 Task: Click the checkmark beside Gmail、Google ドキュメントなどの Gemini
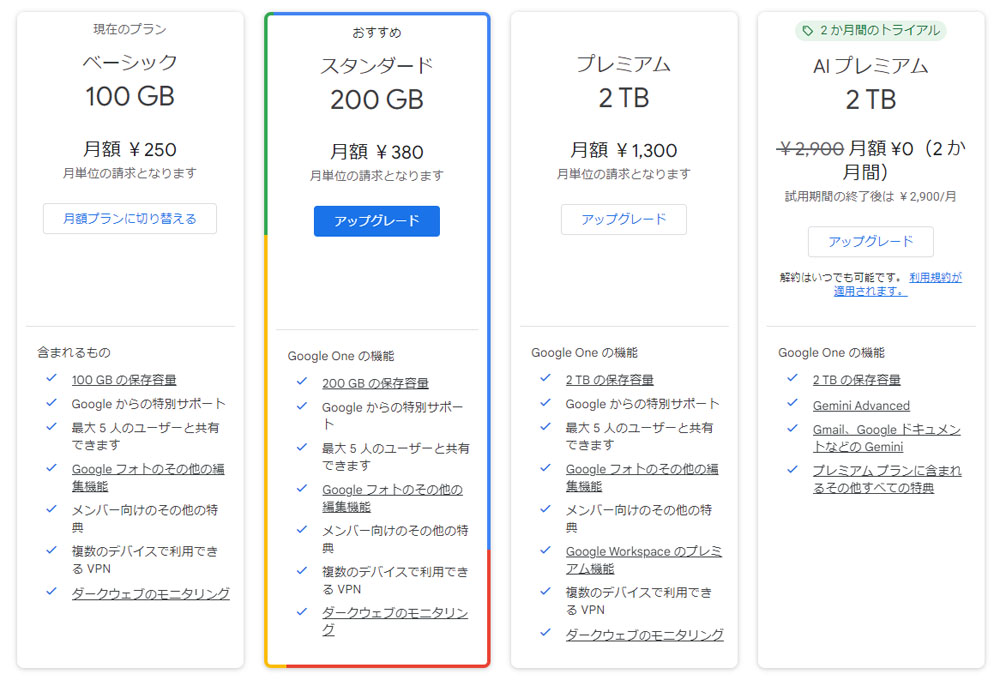coord(792,428)
